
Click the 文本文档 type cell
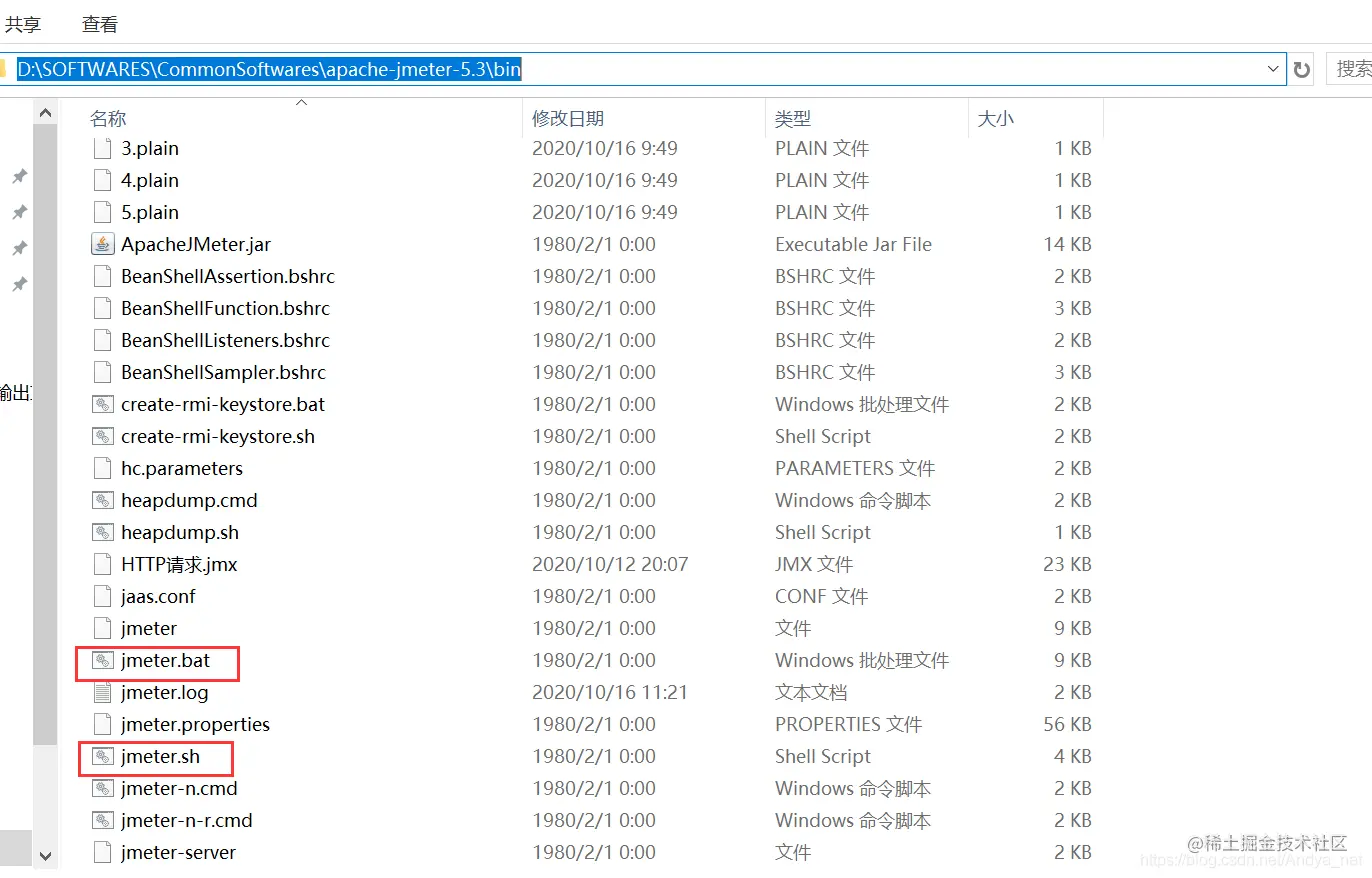click(x=811, y=692)
